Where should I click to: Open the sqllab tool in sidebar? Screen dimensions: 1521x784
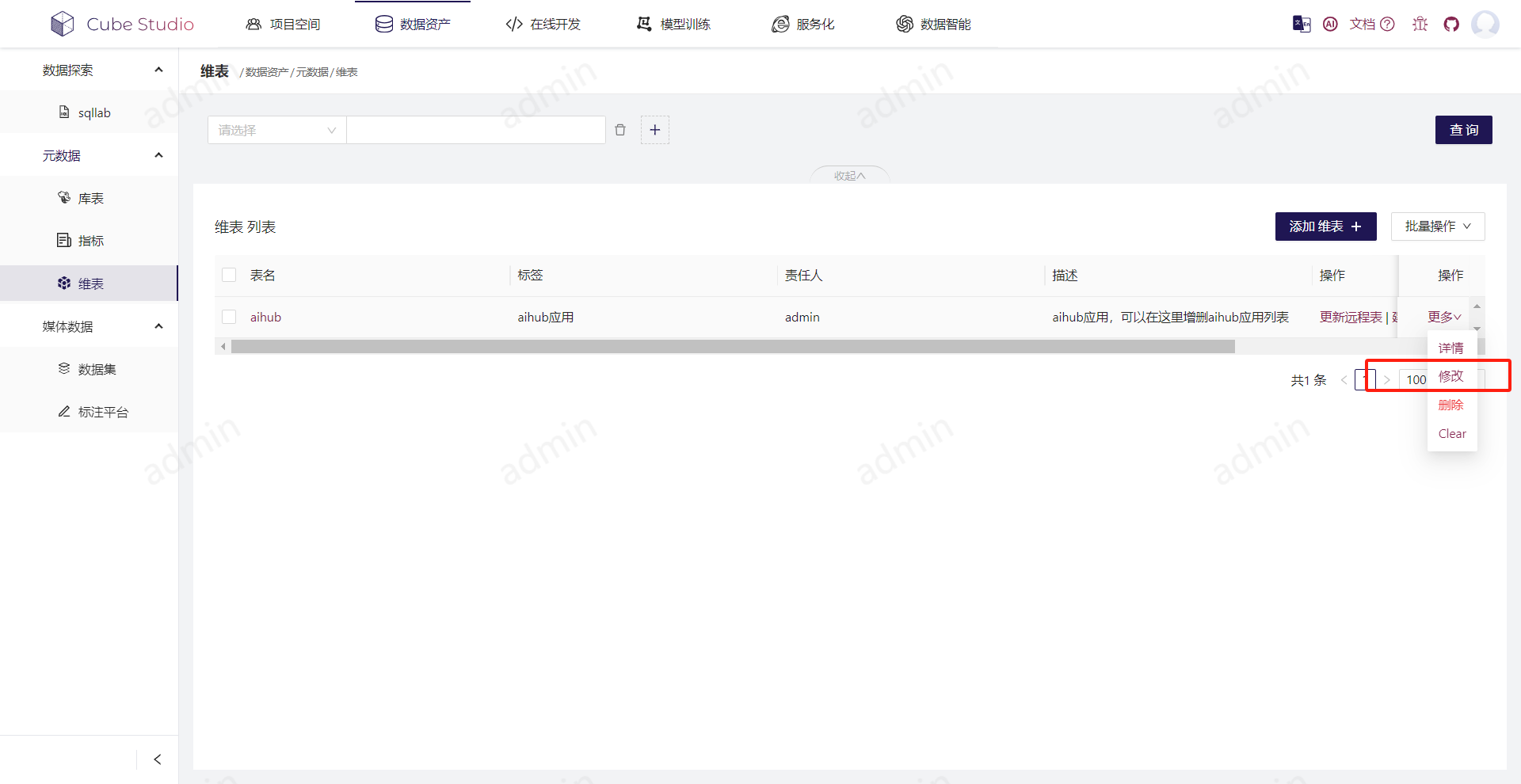pyautogui.click(x=93, y=112)
